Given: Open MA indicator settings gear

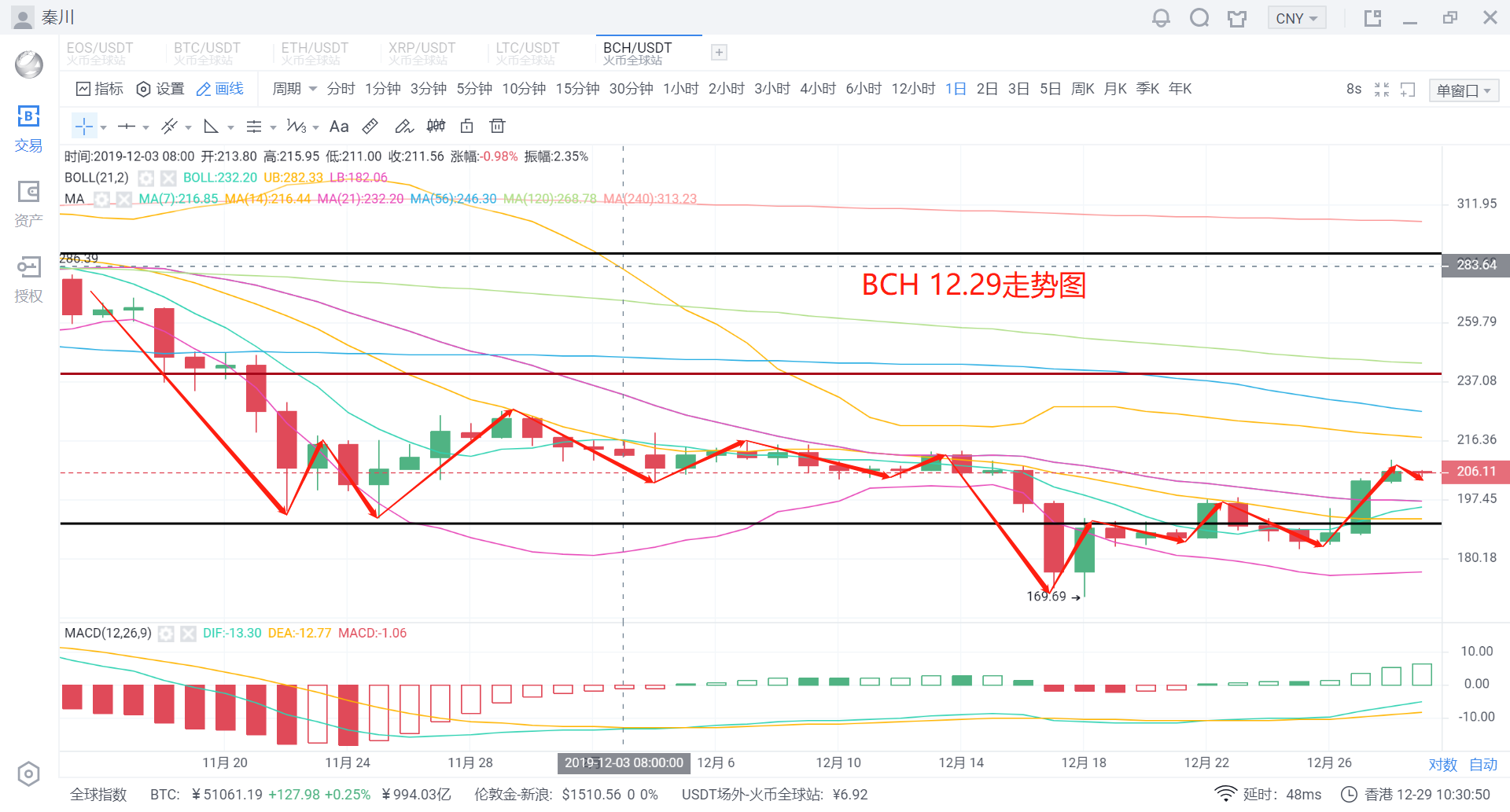Looking at the screenshot, I should pos(101,200).
